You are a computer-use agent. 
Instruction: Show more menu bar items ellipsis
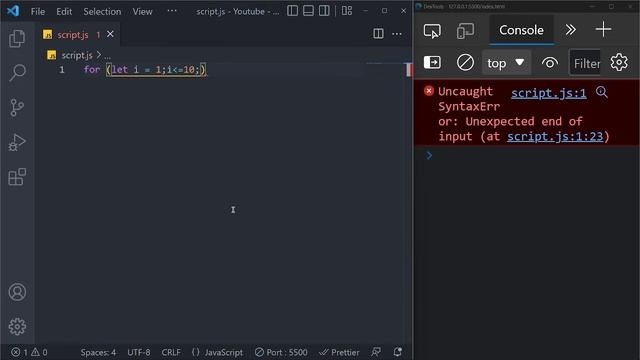click(172, 11)
